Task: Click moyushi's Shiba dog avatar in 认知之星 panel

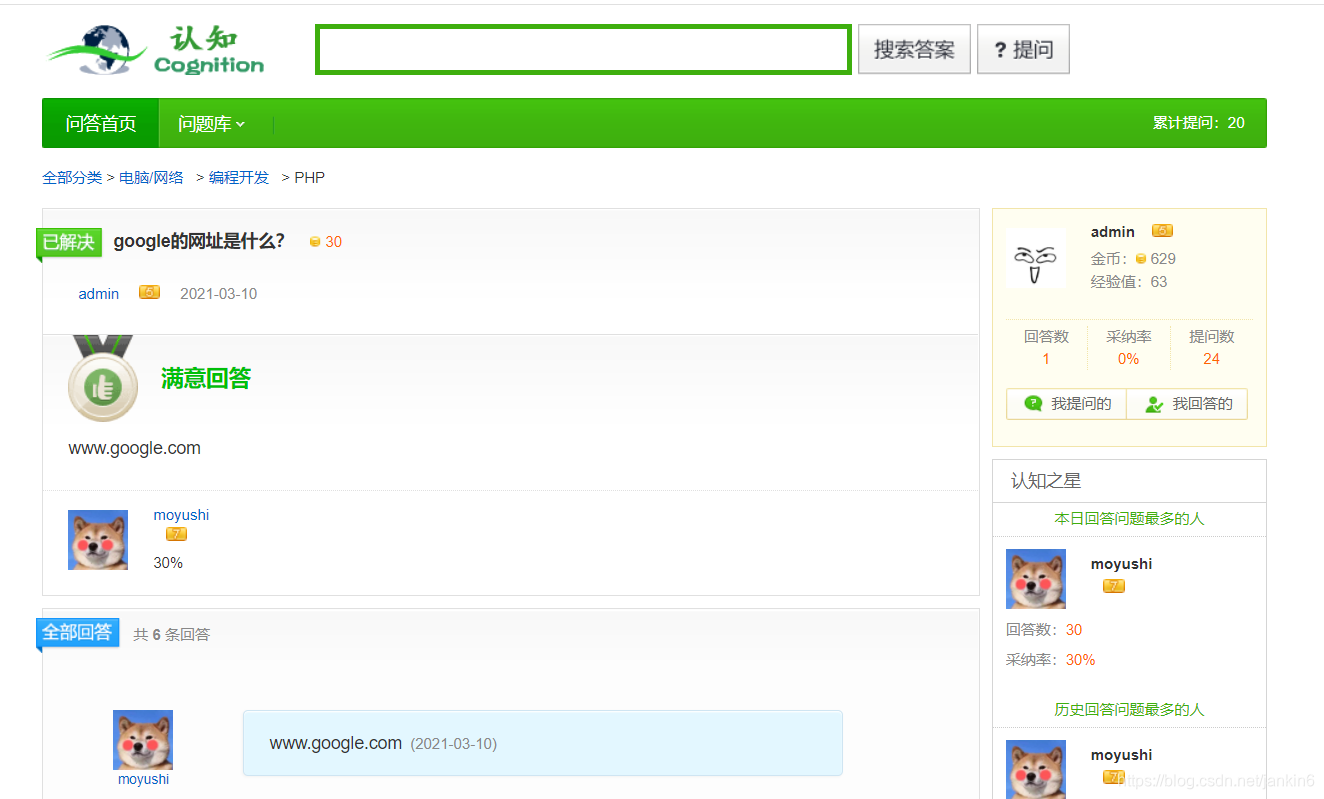Action: point(1035,578)
